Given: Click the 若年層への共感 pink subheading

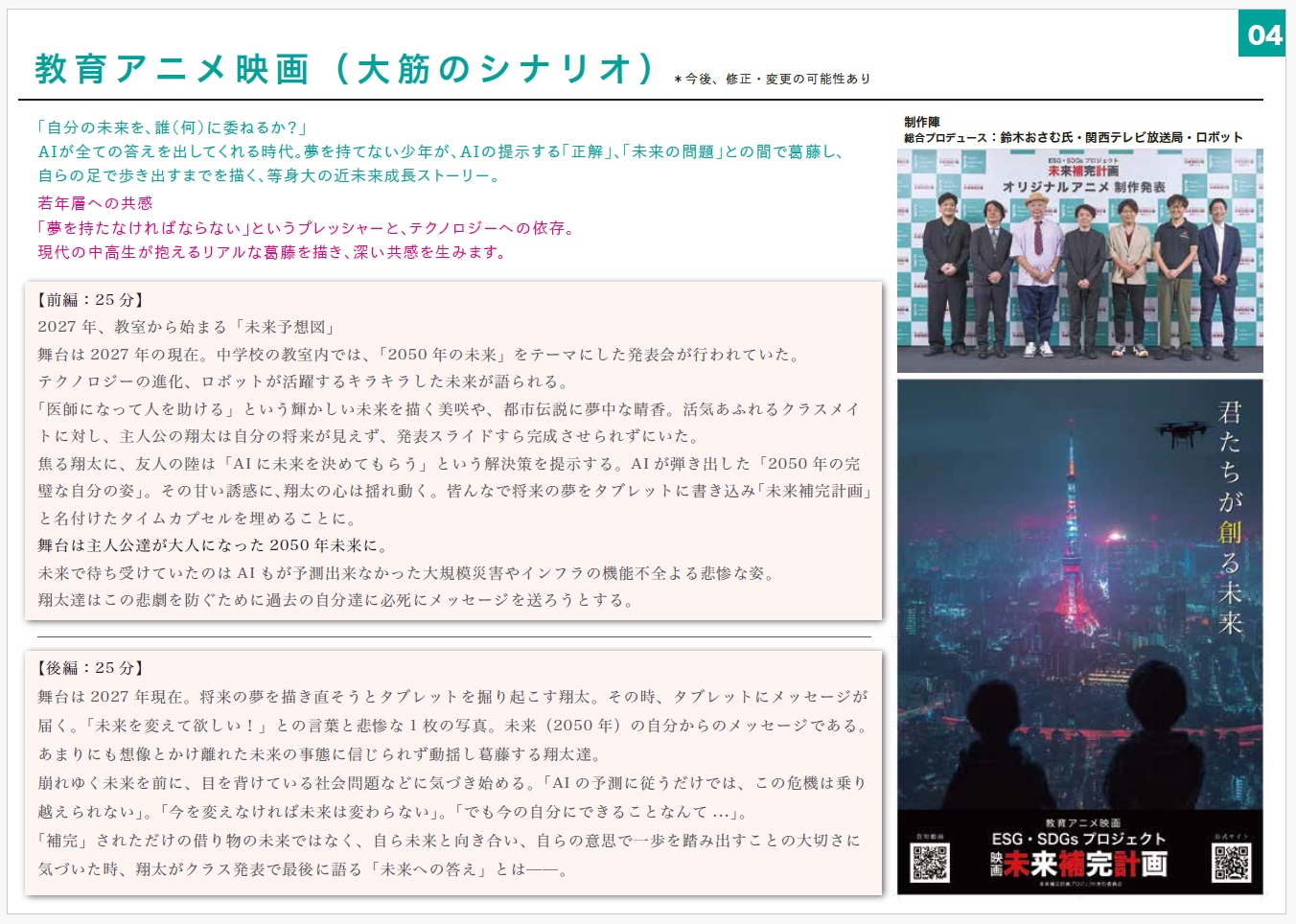Looking at the screenshot, I should click(95, 203).
